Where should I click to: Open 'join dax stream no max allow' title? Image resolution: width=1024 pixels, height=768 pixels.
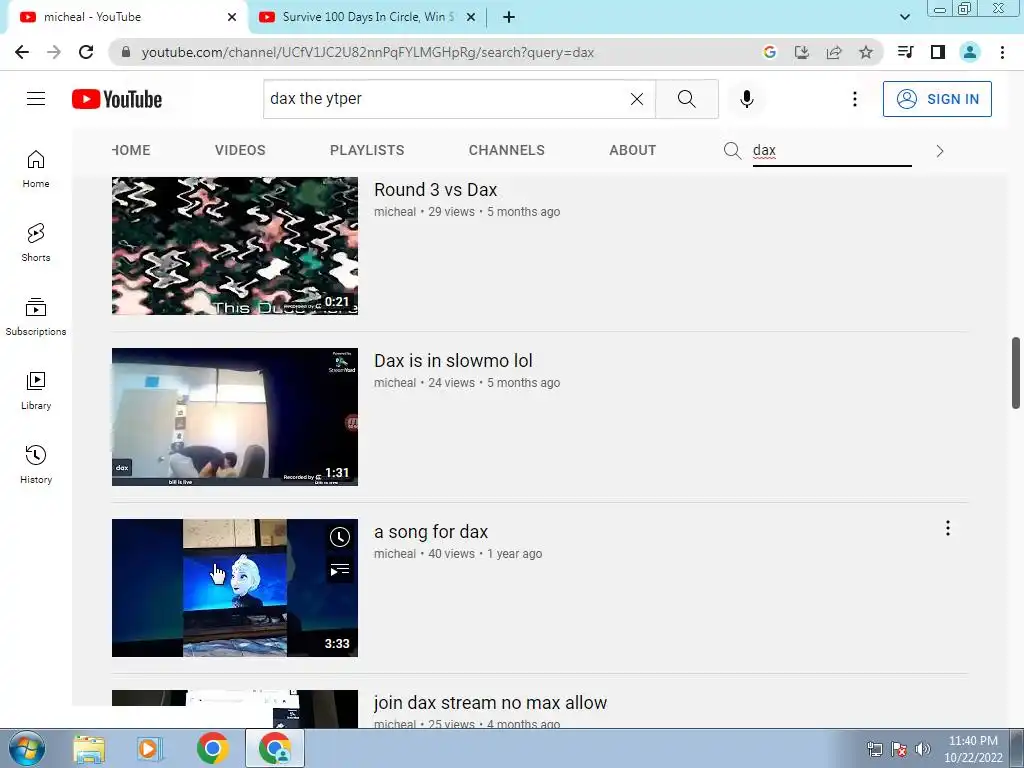click(x=490, y=703)
